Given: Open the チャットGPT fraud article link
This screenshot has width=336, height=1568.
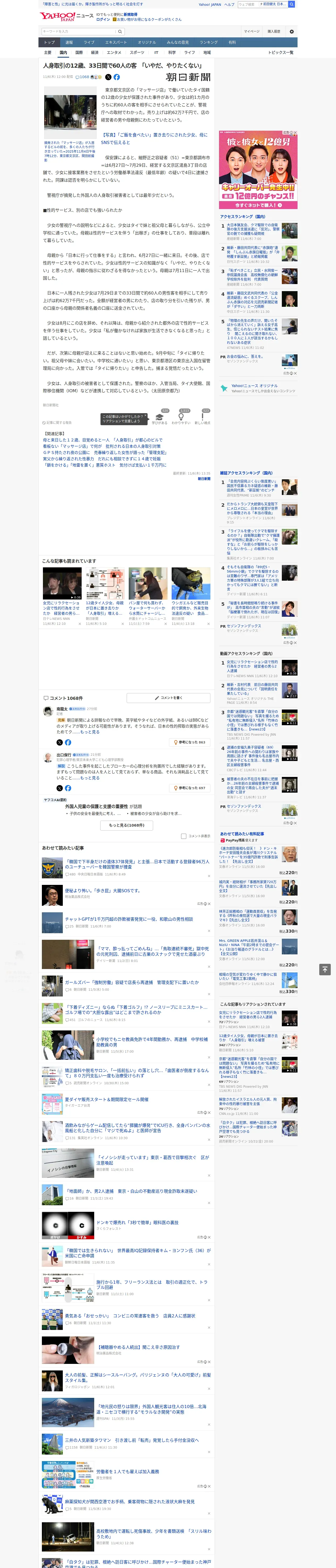Looking at the screenshot, I should [129, 919].
